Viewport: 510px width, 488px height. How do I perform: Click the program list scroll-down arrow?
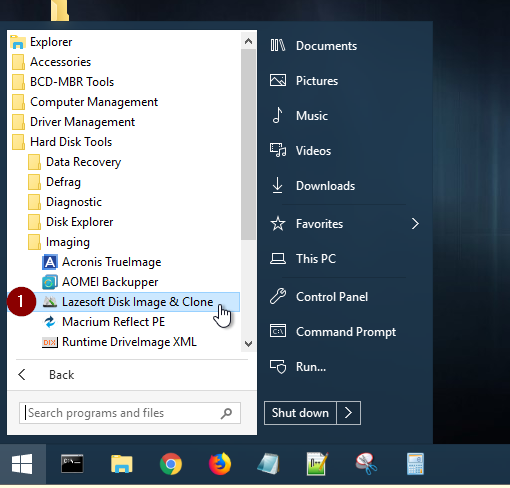coord(248,344)
